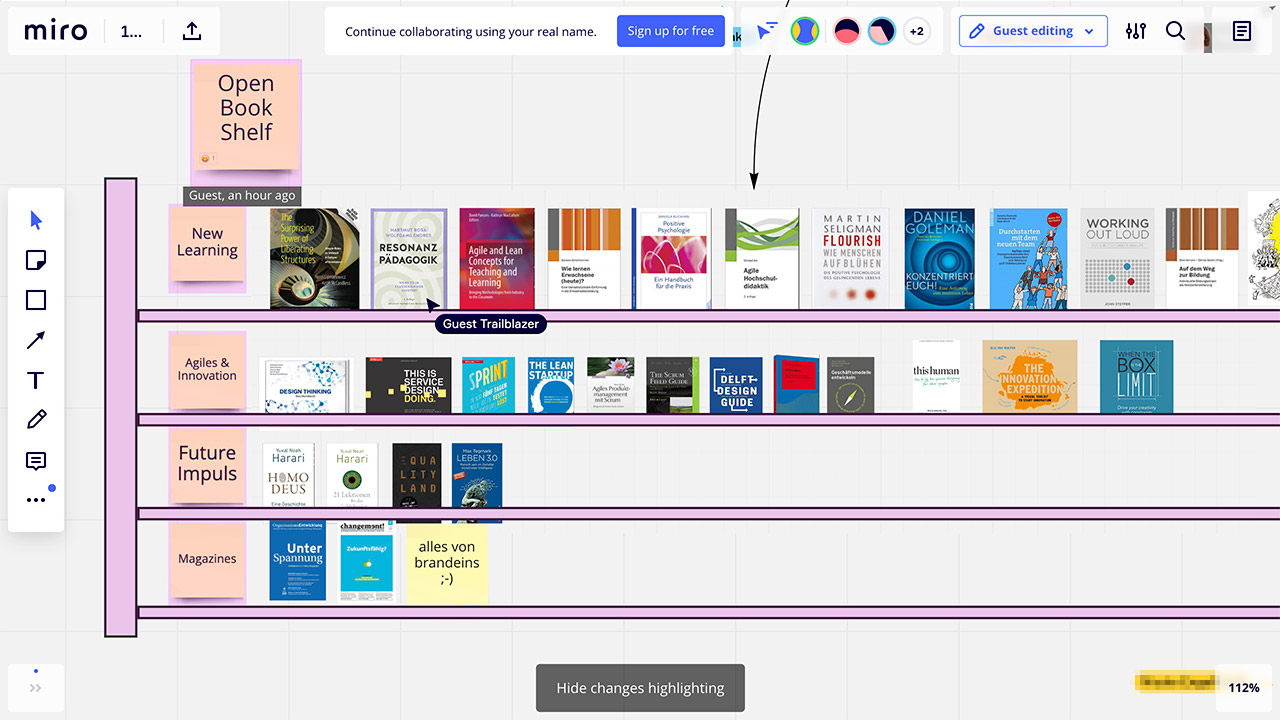Image resolution: width=1280 pixels, height=720 pixels.
Task: Select the Sprint book cover
Action: point(489,386)
